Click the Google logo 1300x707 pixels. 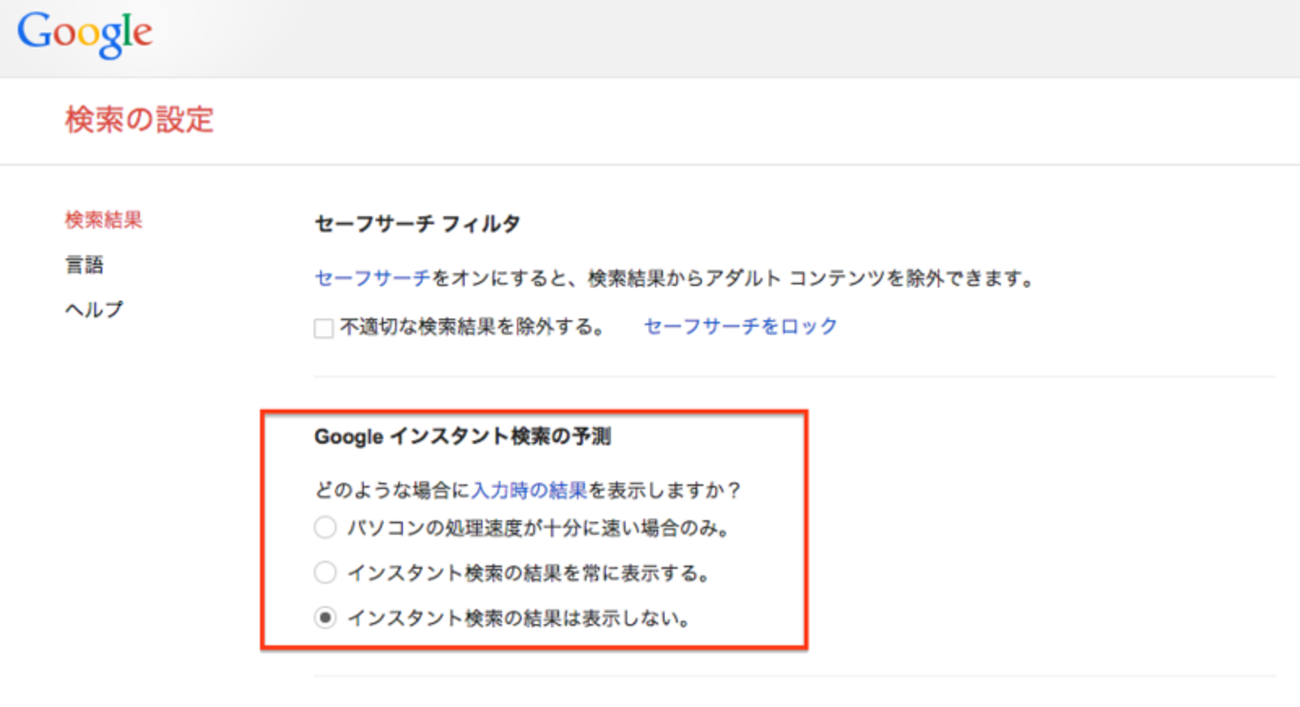point(85,34)
